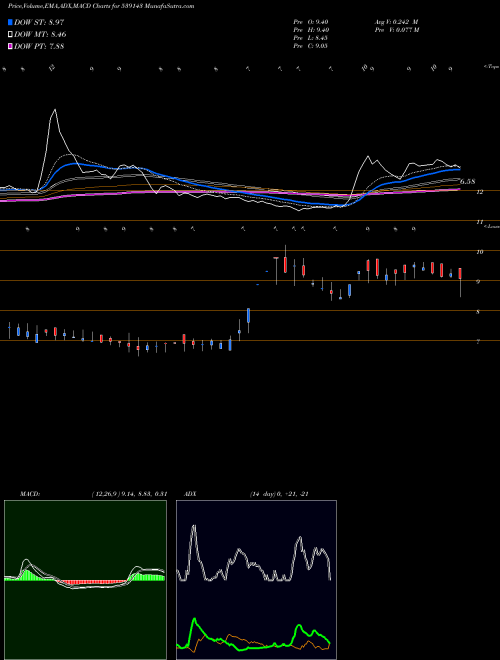Click the chart title mentioning MunafaSutra.com
Viewport: 500px width, 660px height.
[x=101, y=7]
